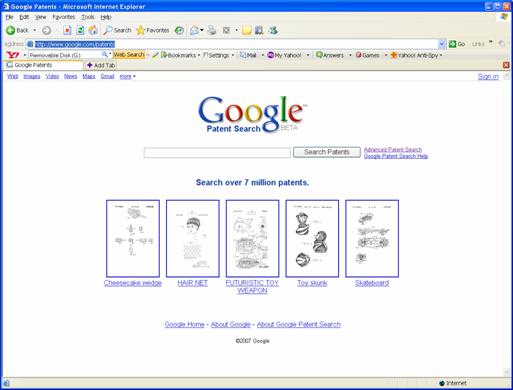Open Yahoo Mail toolbar button
Screen dimensions: 513x390
[x=248, y=55]
